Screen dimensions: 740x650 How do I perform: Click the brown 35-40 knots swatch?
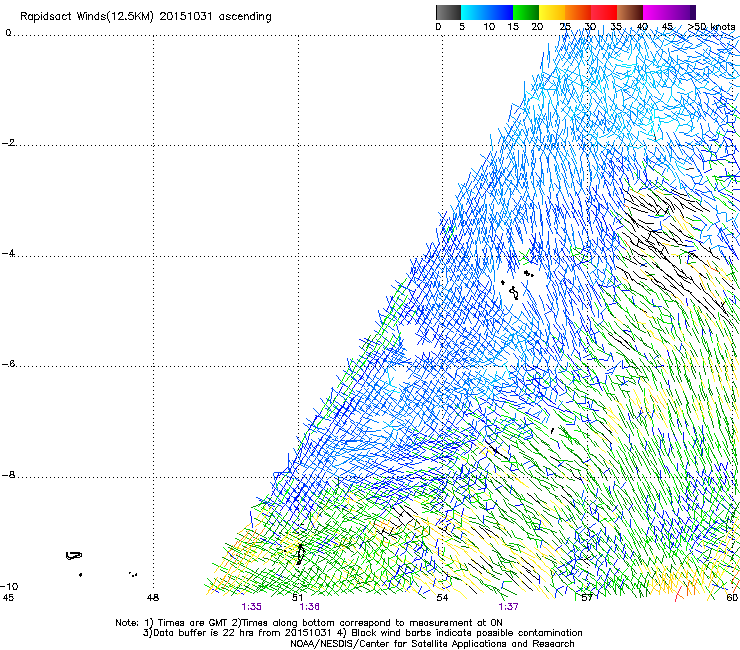pyautogui.click(x=630, y=12)
